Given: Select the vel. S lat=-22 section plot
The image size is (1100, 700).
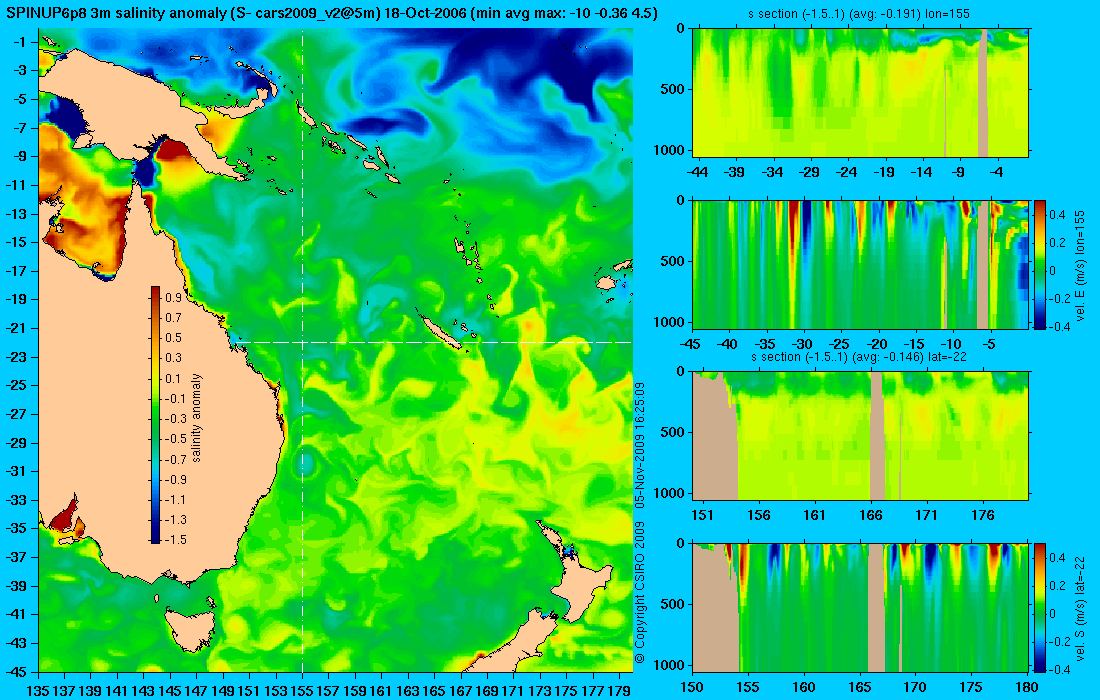Looking at the screenshot, I should [860, 607].
